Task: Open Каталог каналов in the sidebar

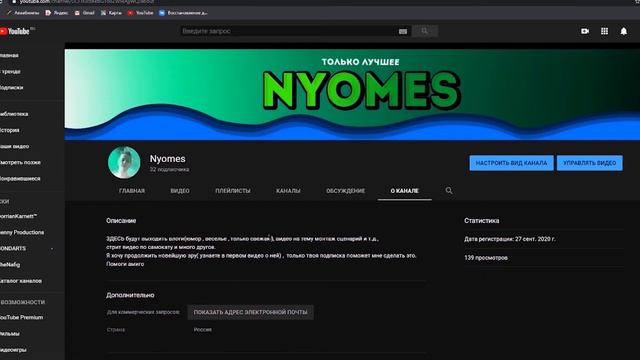Action: 21,281
